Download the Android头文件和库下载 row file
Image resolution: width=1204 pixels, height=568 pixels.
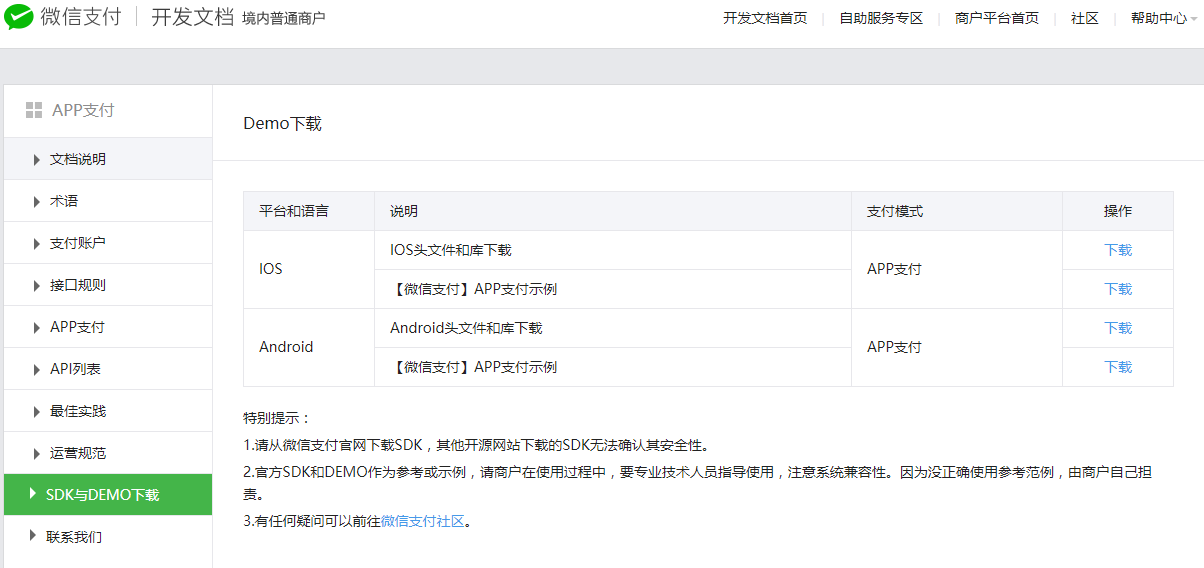click(1118, 328)
